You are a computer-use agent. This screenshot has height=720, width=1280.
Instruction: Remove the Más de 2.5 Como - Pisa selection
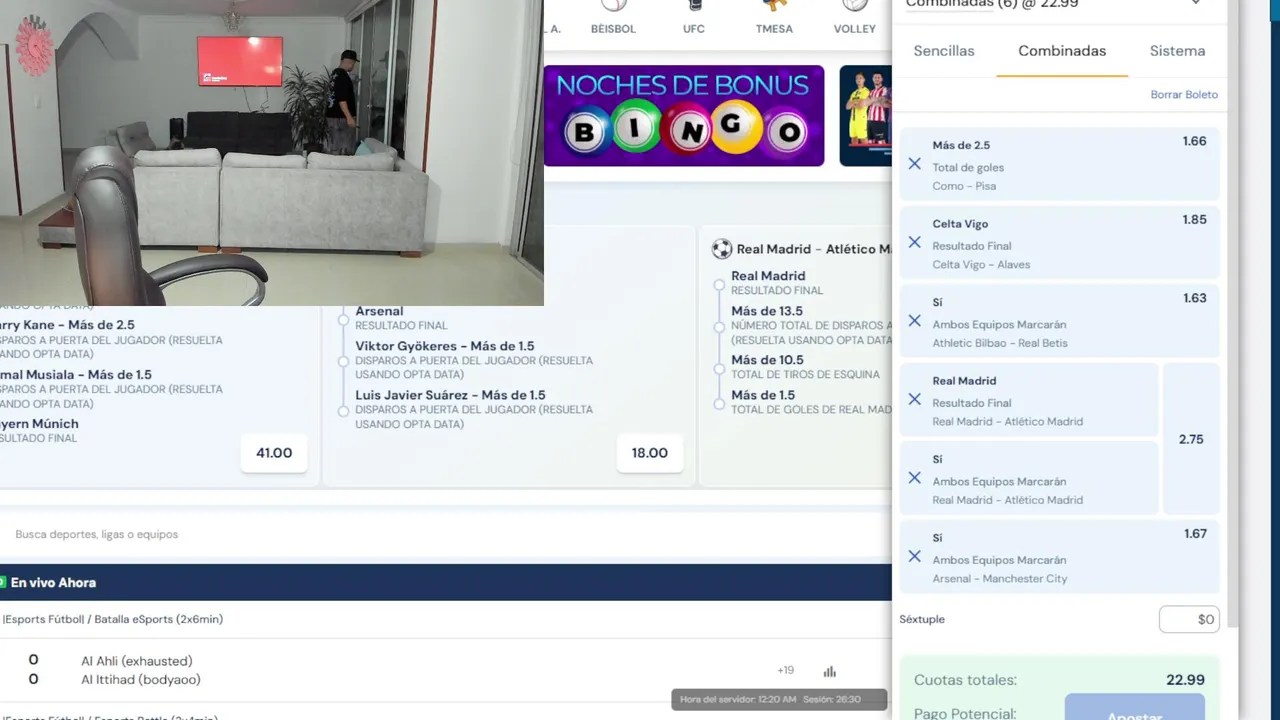[914, 164]
